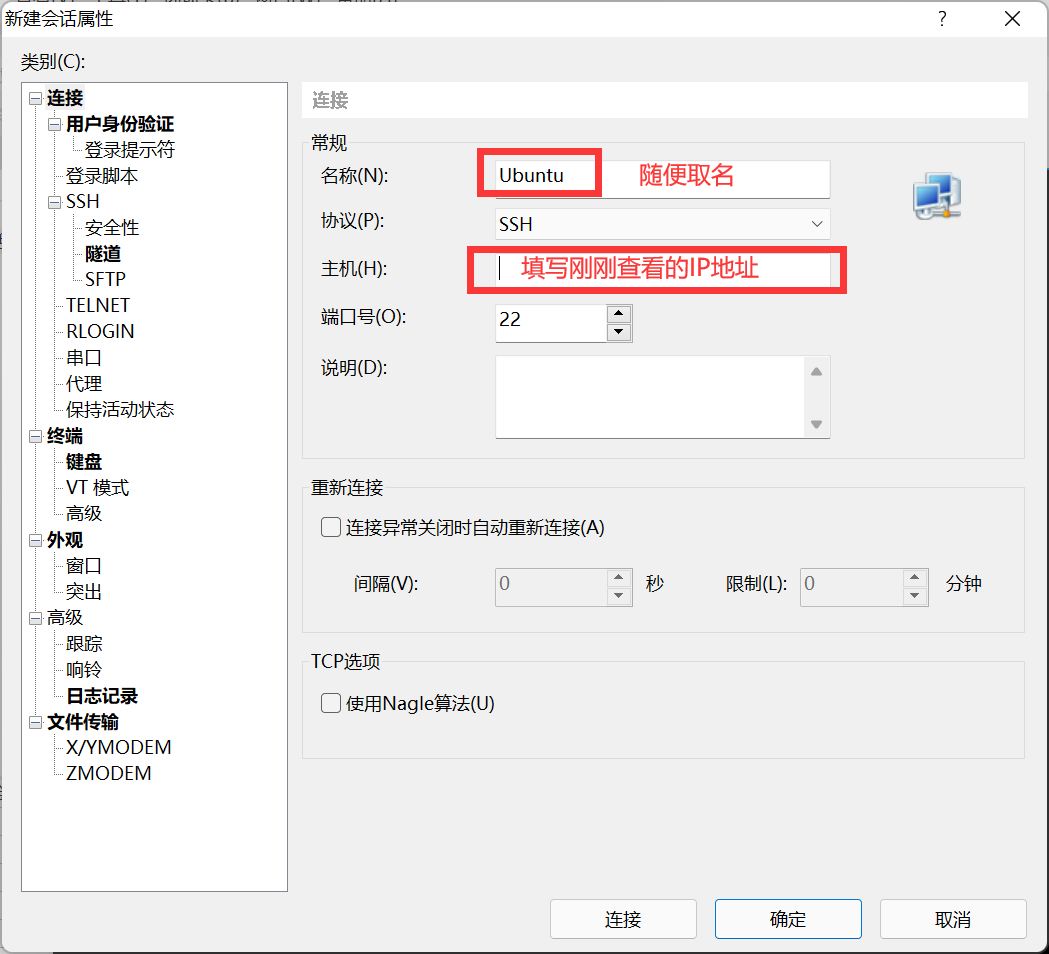Select the SFTP tree item
Viewport: 1049px width, 954px height.
tap(105, 280)
